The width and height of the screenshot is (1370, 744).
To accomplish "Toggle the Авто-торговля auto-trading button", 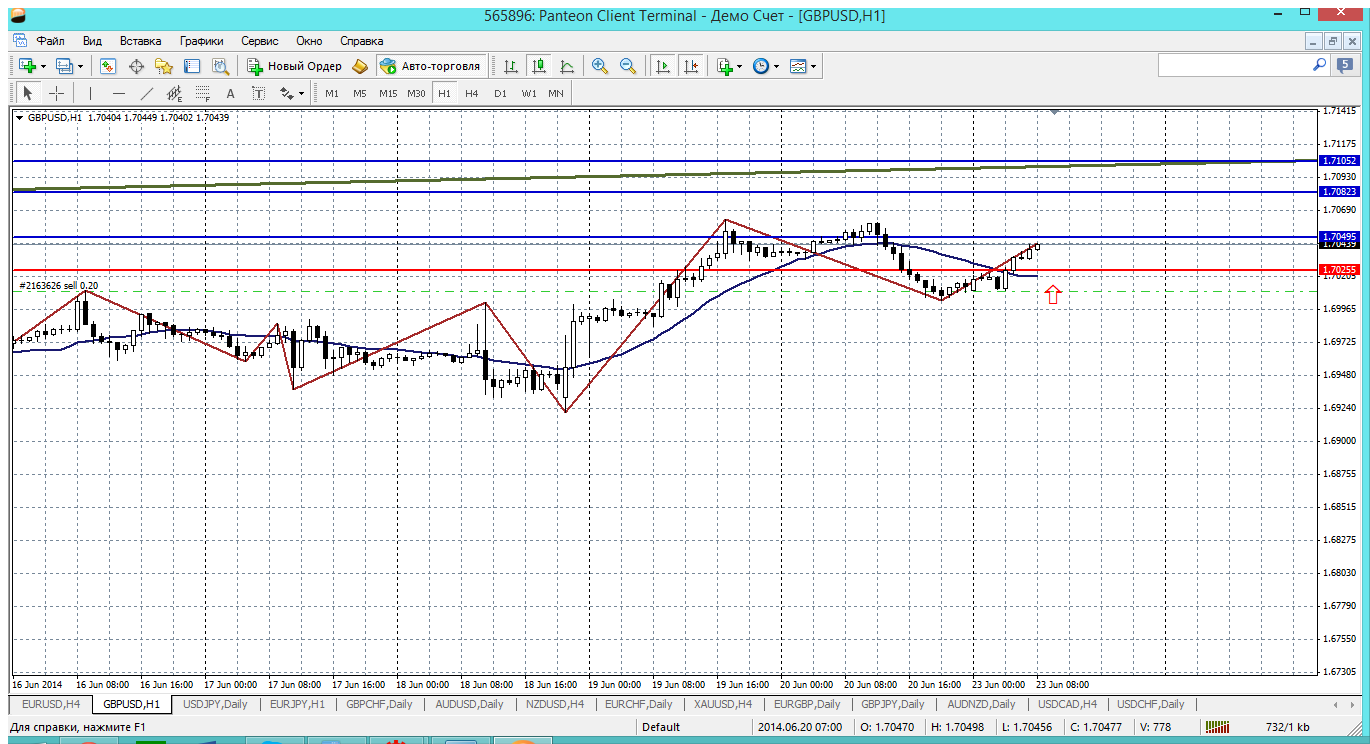I will [x=430, y=66].
